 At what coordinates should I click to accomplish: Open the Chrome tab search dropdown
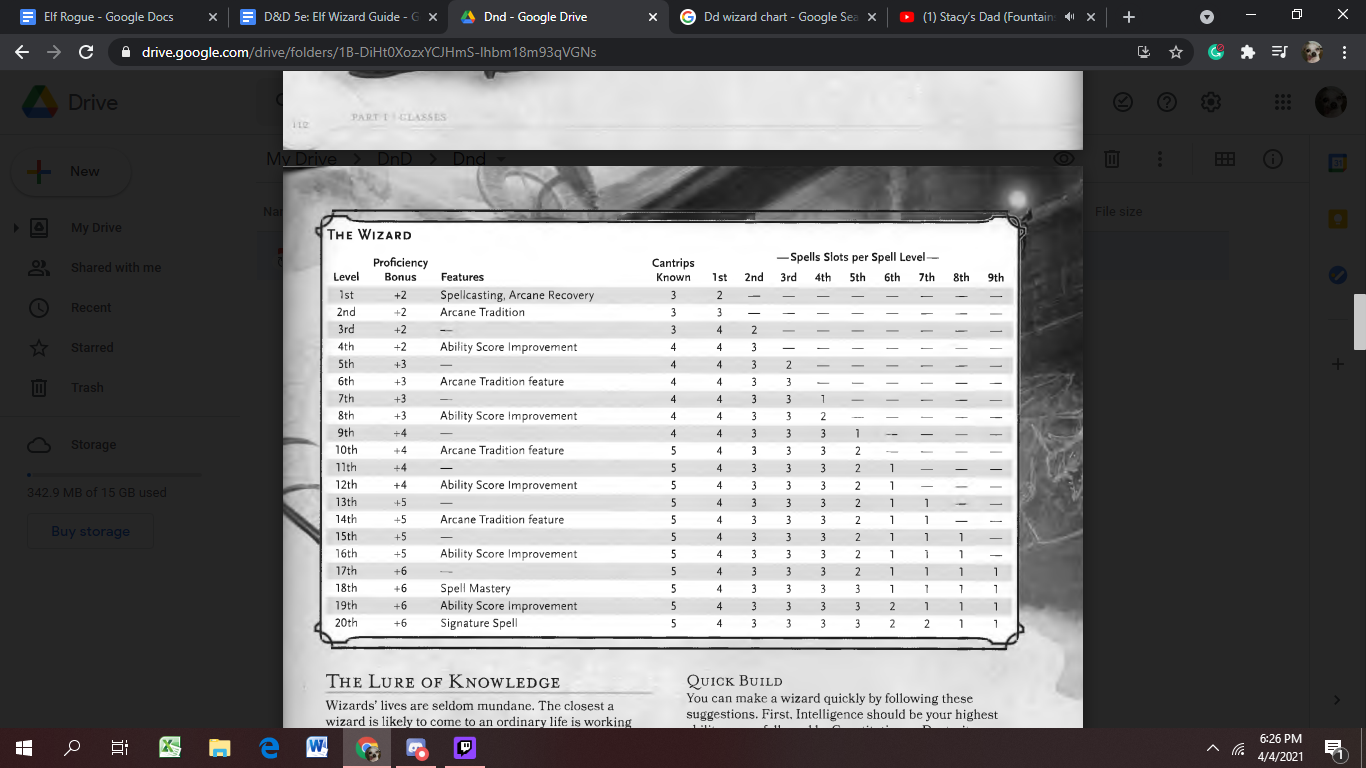coord(1206,17)
